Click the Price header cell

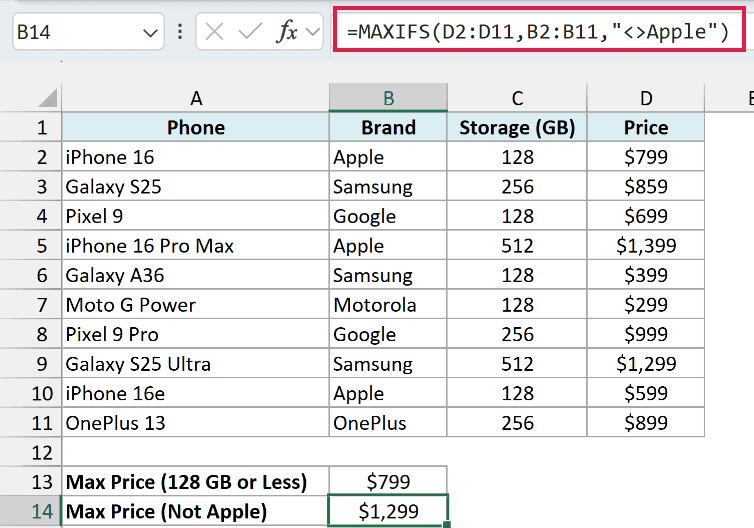[646, 127]
